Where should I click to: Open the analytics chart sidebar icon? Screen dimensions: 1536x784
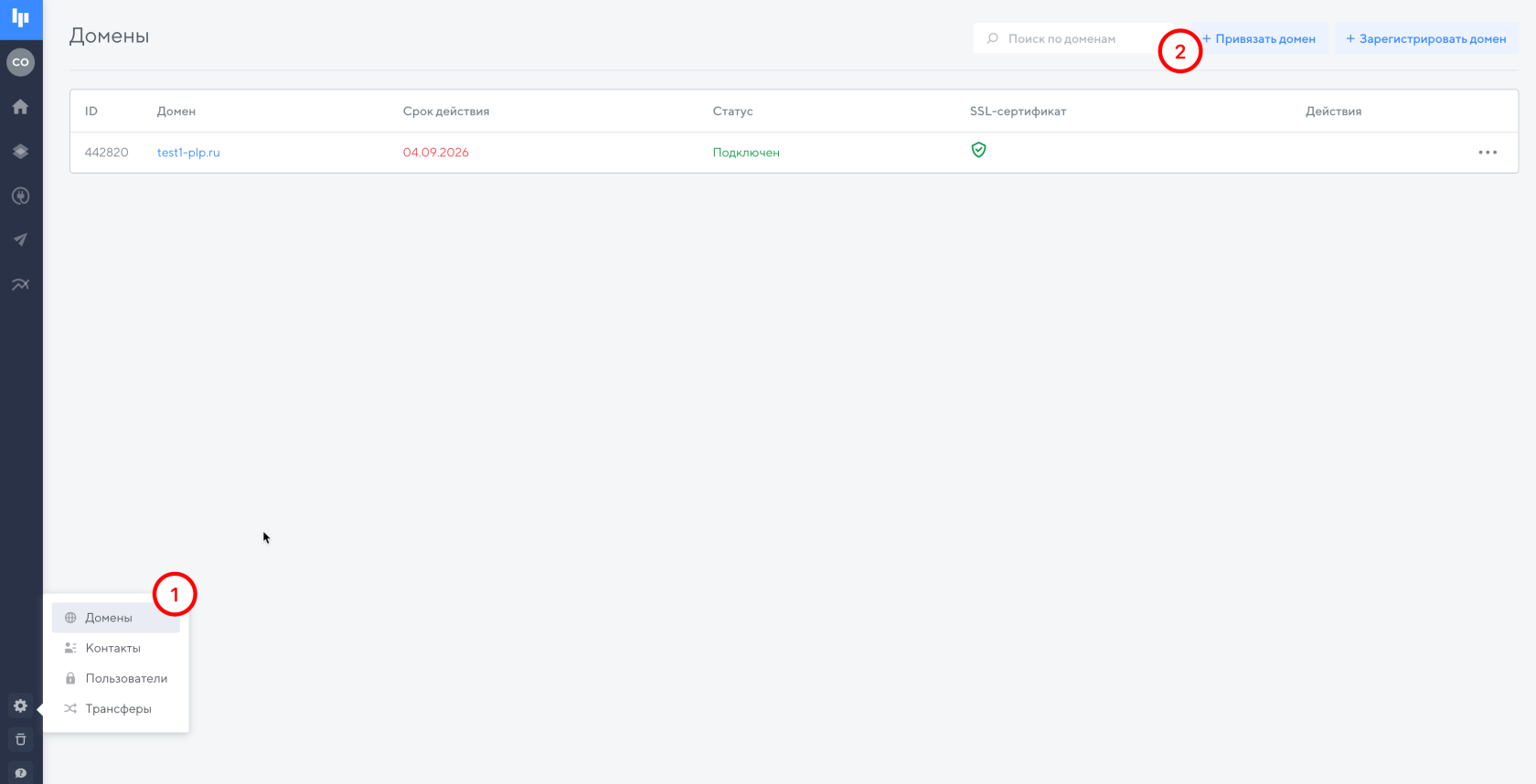point(20,284)
